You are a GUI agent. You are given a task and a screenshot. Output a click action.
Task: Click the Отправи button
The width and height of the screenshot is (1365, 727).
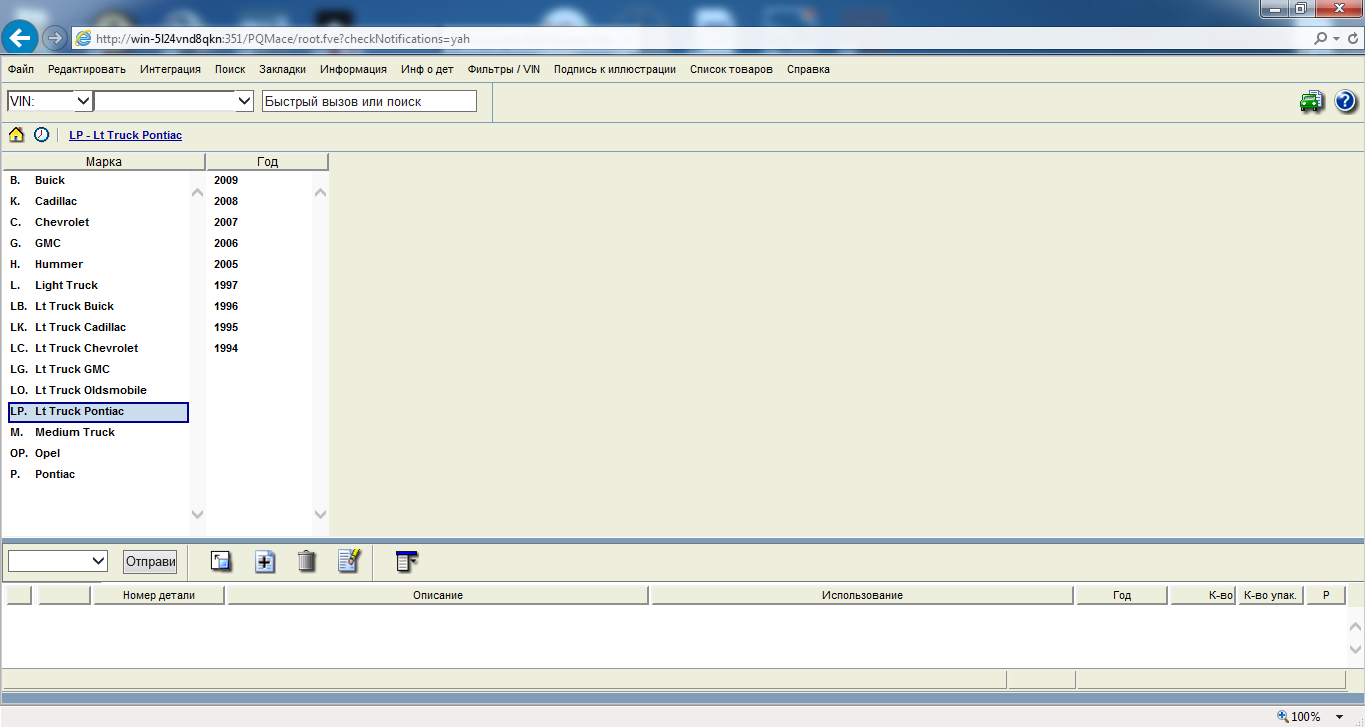point(150,561)
